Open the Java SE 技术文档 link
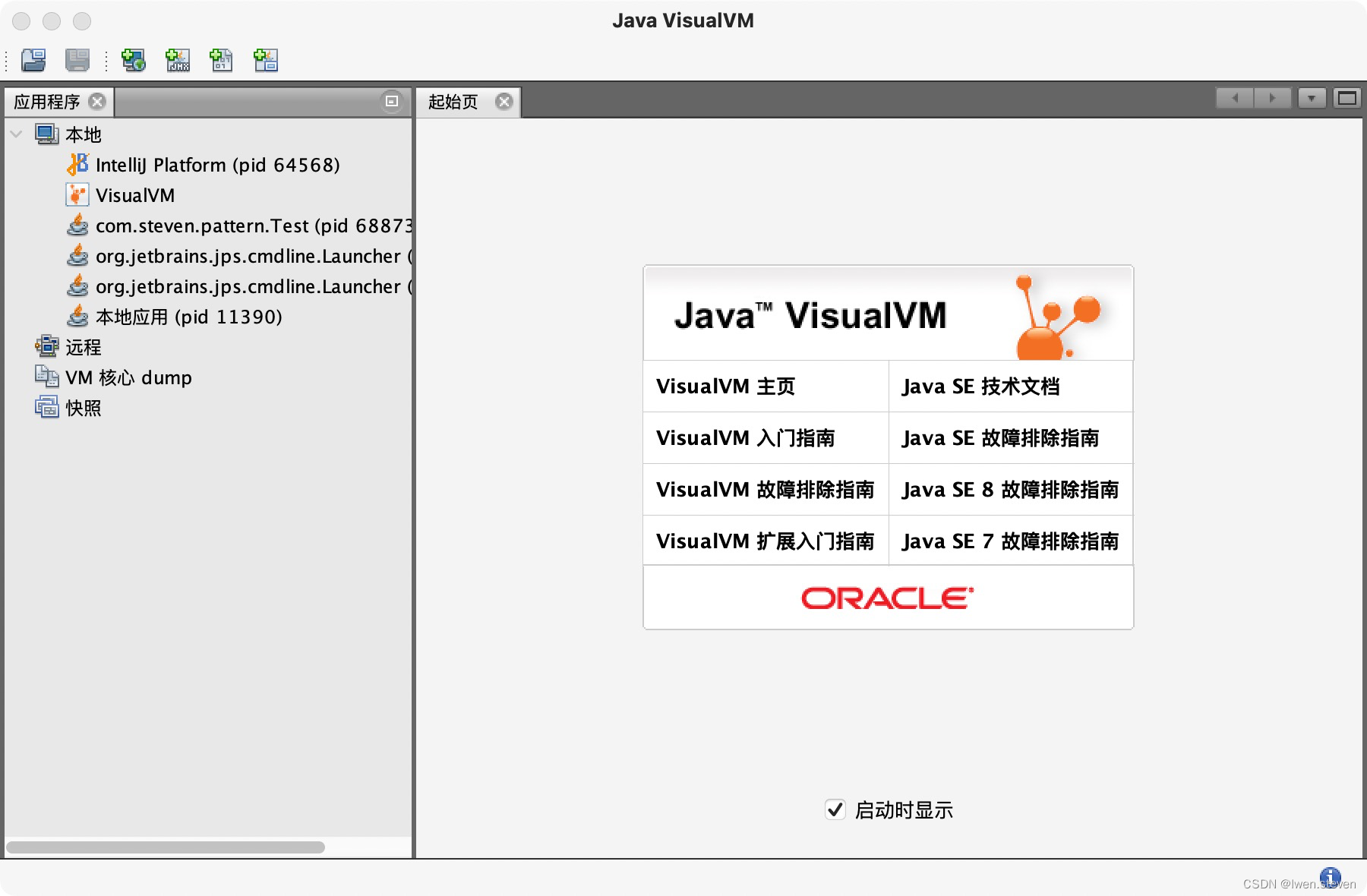This screenshot has width=1367, height=896. click(x=981, y=386)
